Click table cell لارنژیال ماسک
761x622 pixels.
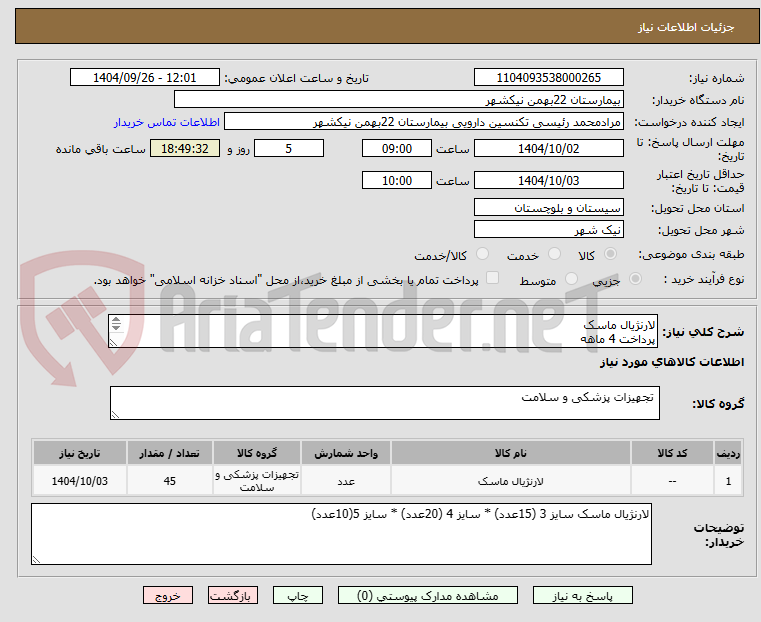click(x=511, y=481)
